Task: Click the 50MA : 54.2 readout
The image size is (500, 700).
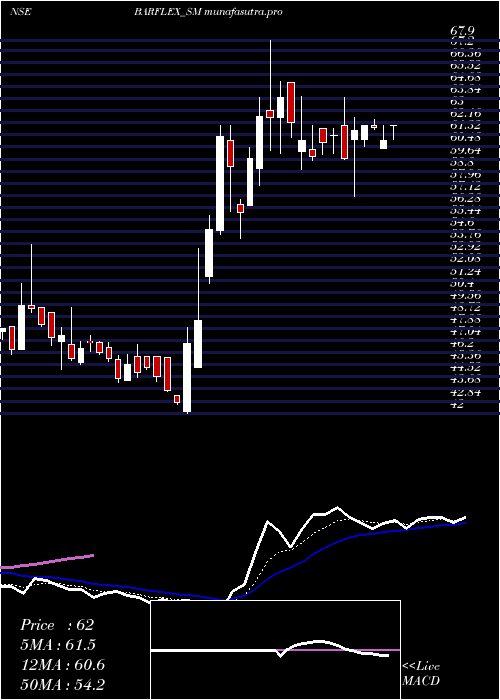Action: 62,684
